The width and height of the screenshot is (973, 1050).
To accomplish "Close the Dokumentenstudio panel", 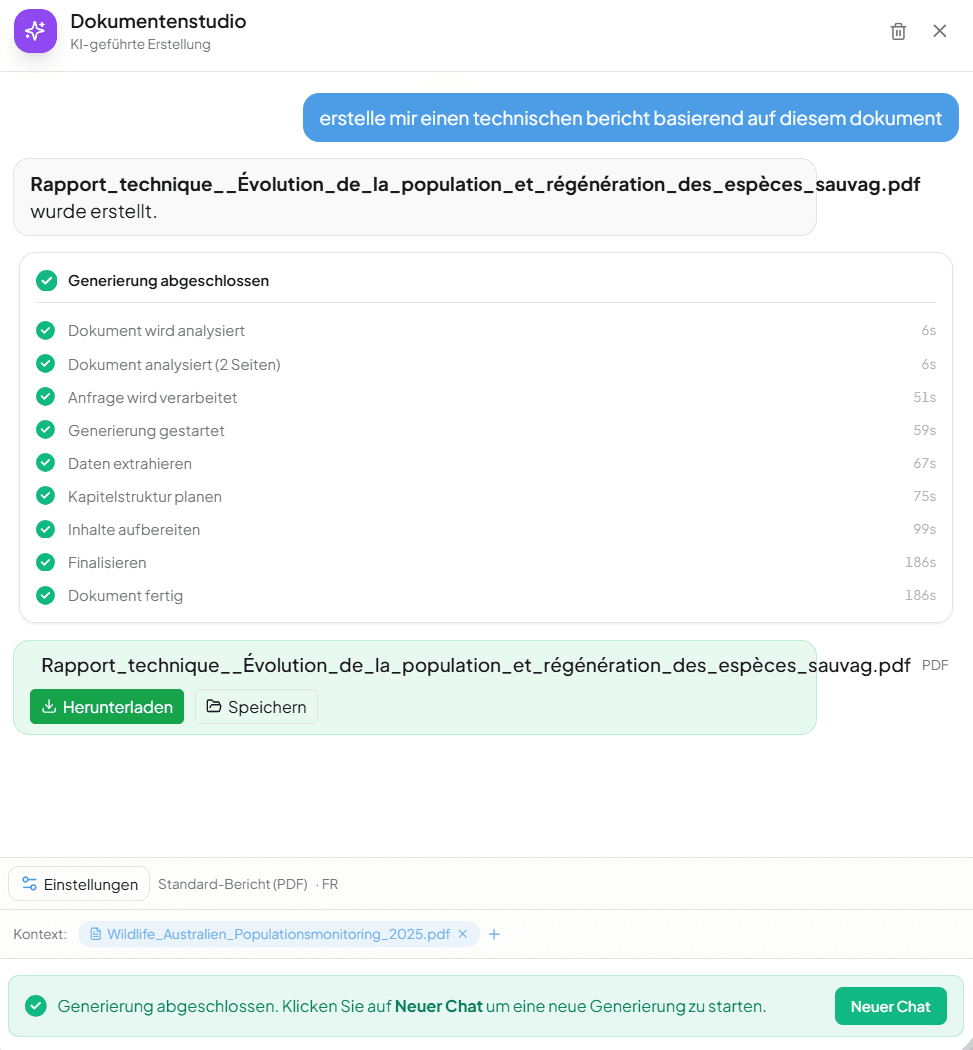I will 940,31.
